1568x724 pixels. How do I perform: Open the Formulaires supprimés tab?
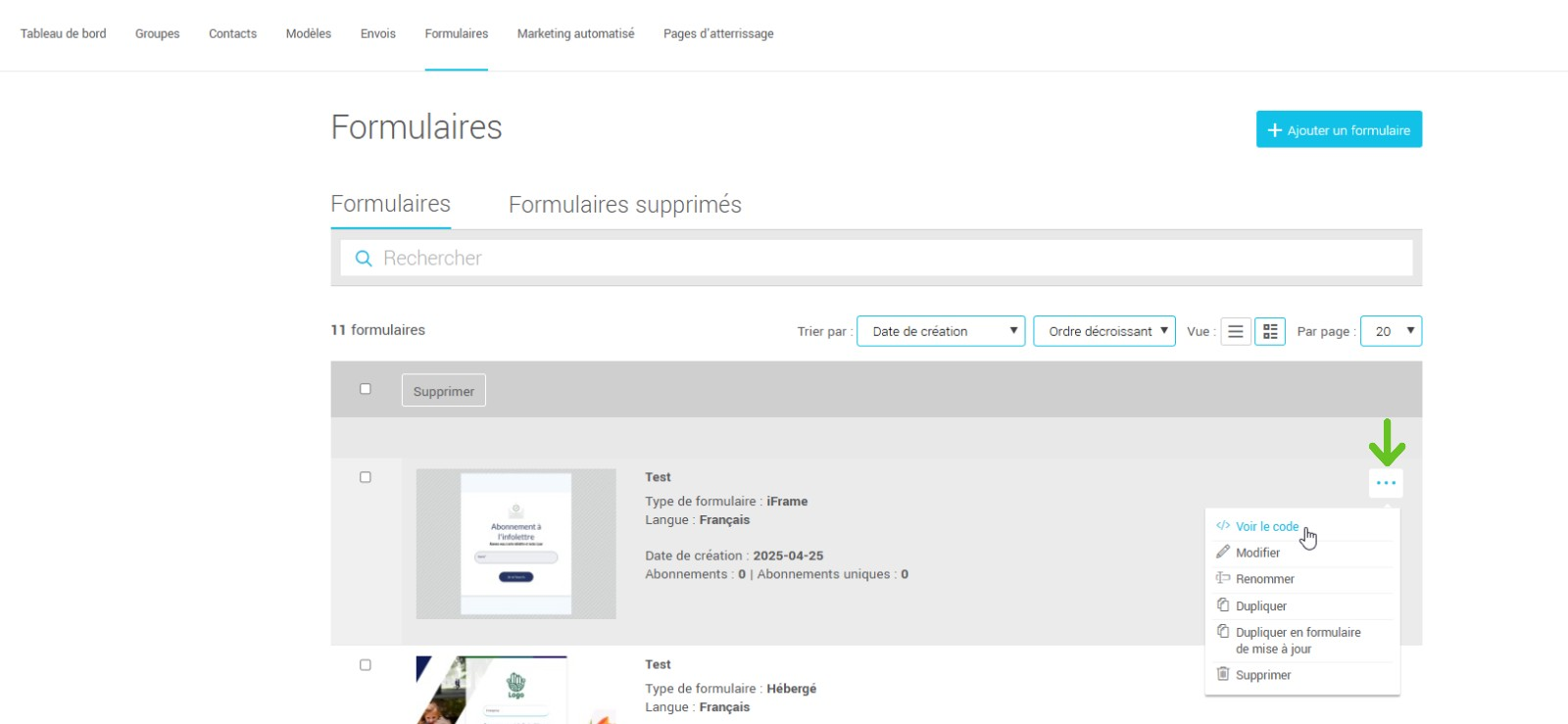(624, 205)
